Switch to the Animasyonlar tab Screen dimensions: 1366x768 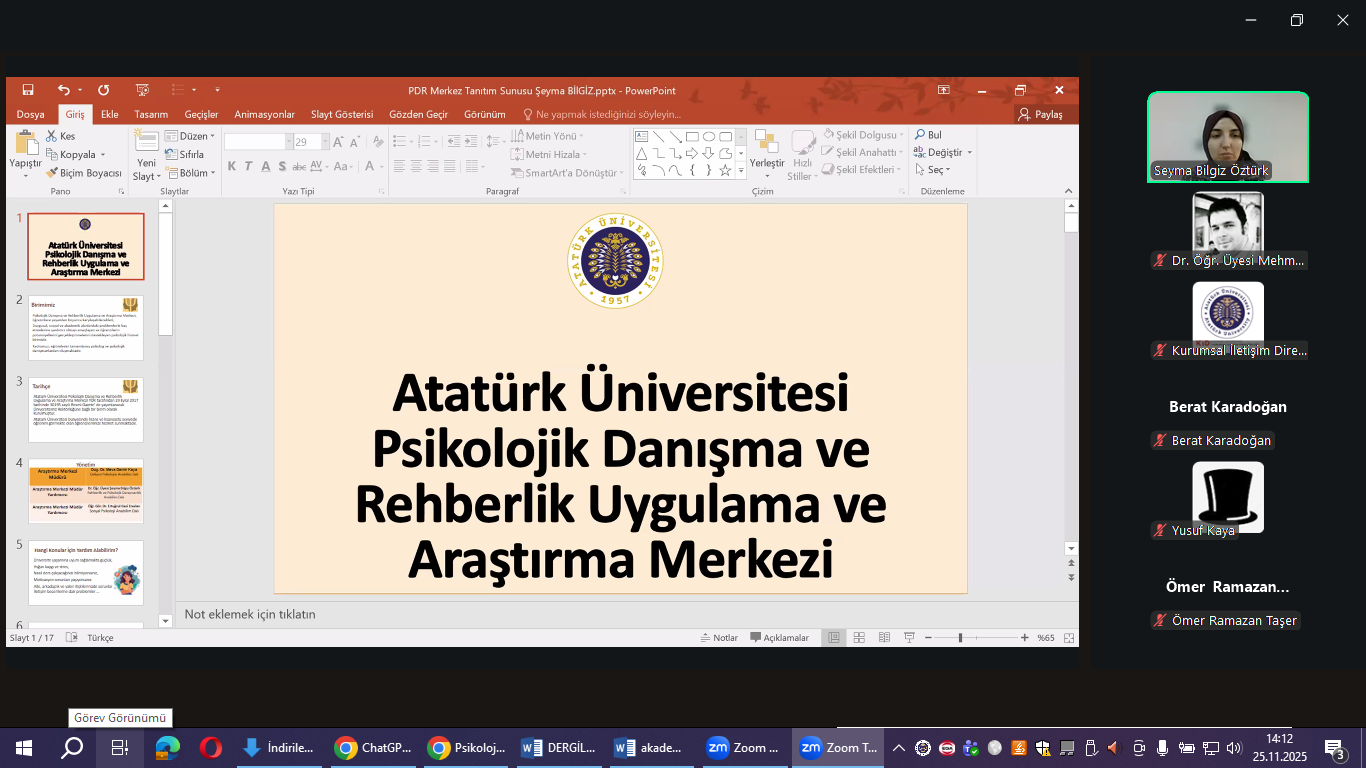tap(264, 114)
